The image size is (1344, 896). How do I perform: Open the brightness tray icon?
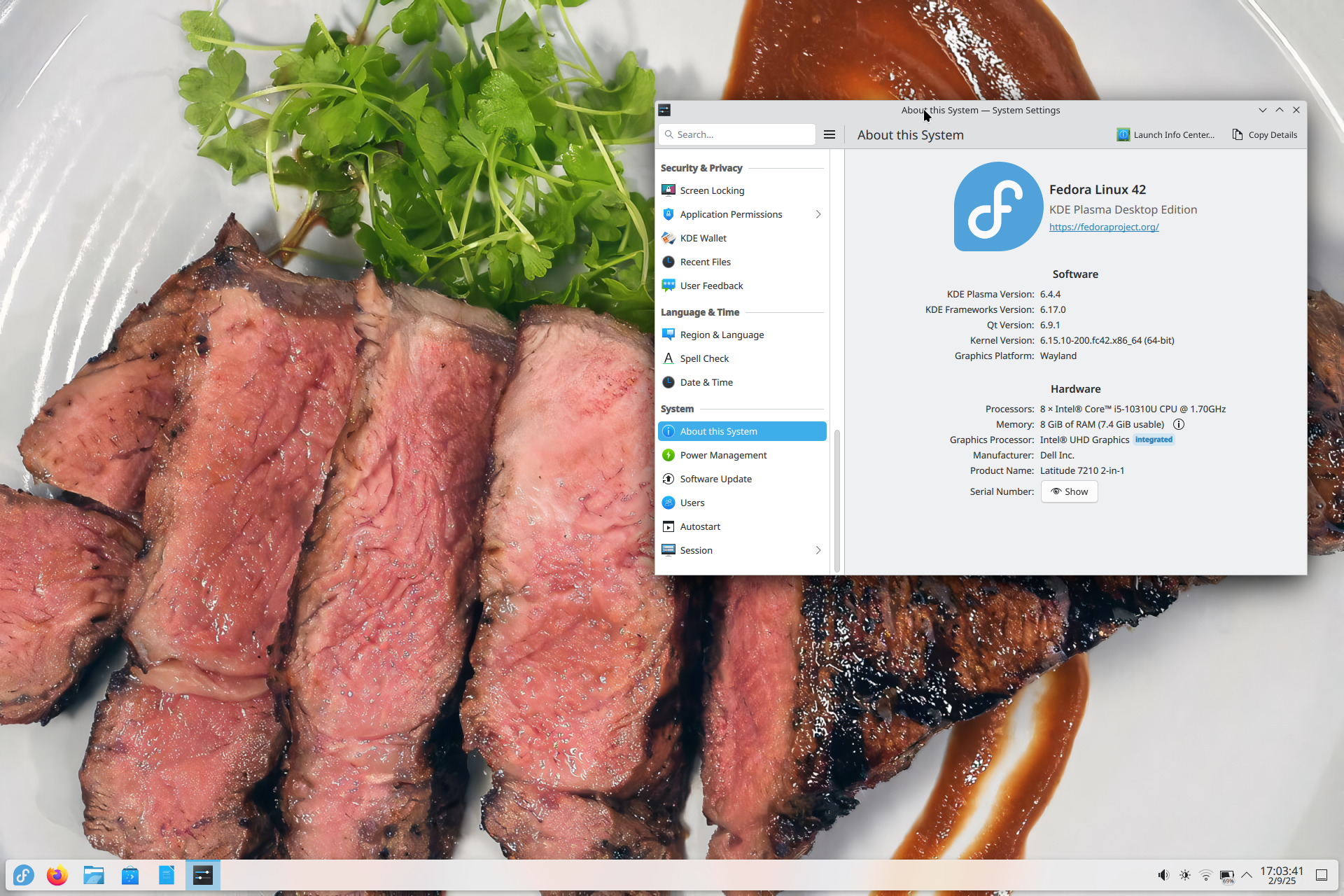(1184, 875)
